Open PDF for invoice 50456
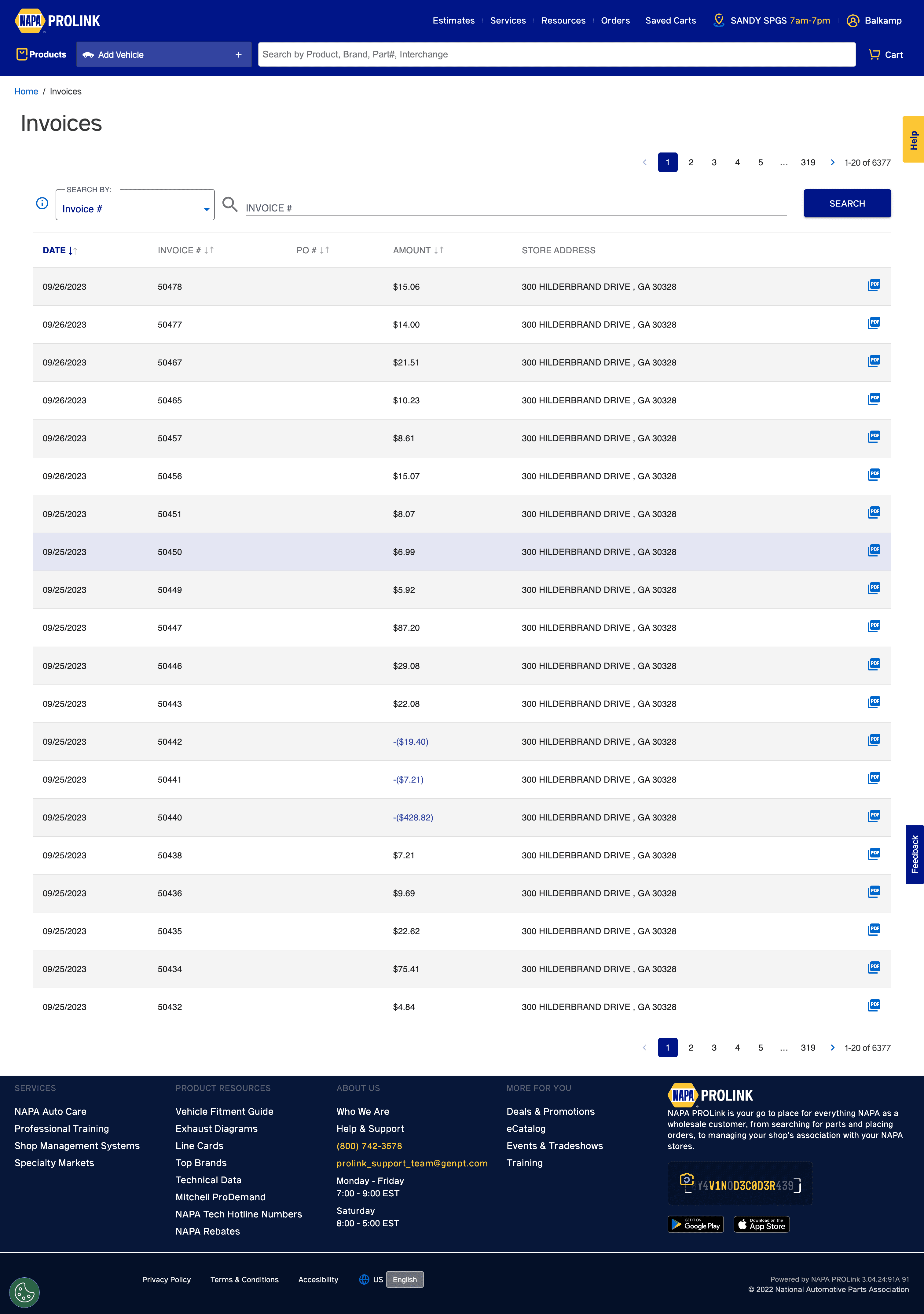 (874, 475)
